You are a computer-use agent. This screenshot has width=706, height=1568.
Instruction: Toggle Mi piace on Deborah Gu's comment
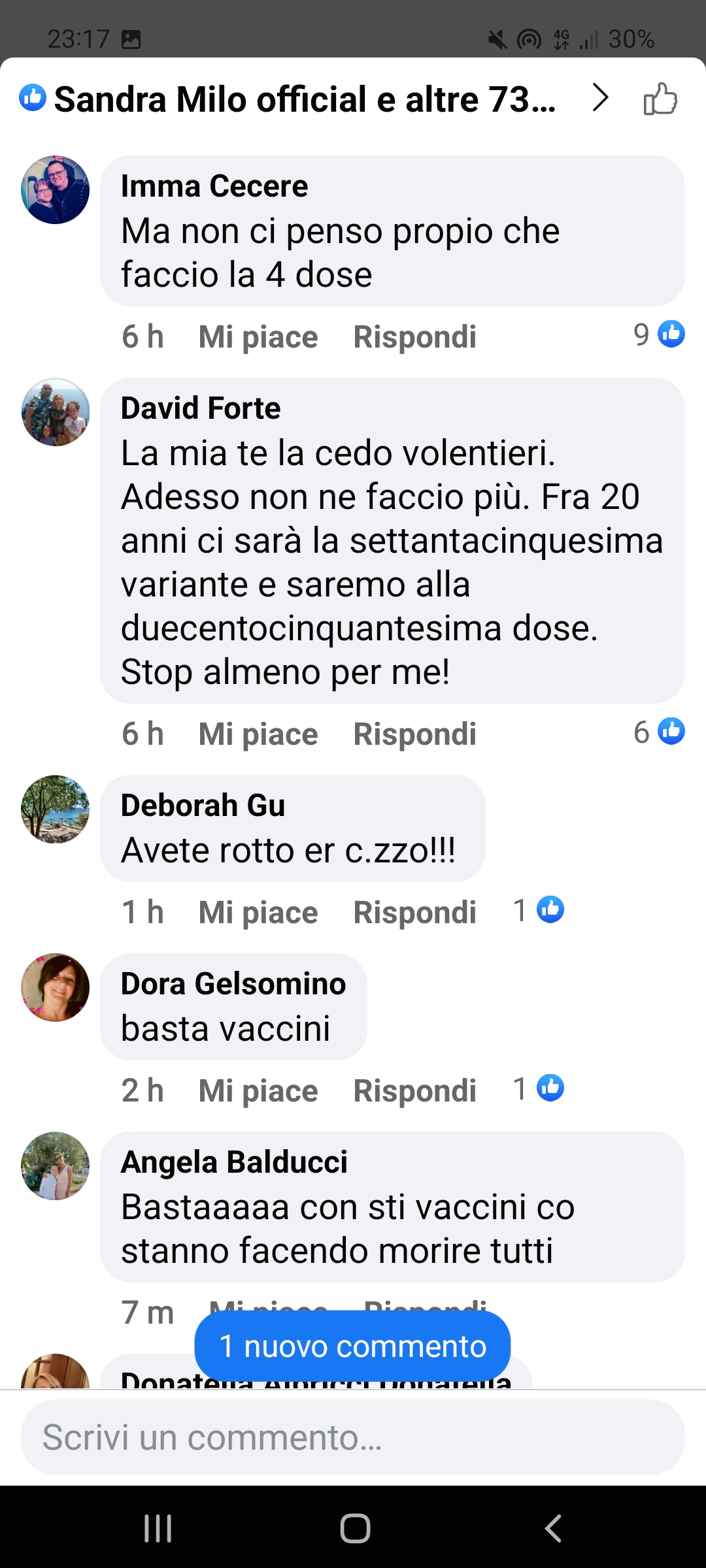pyautogui.click(x=258, y=913)
